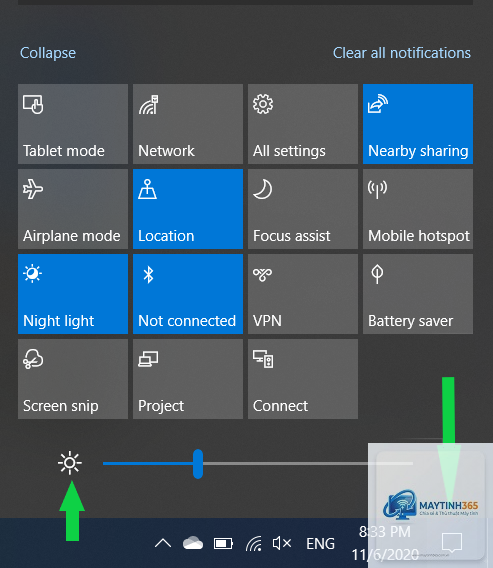
Task: Click the muted volume tray icon
Action: pos(282,543)
